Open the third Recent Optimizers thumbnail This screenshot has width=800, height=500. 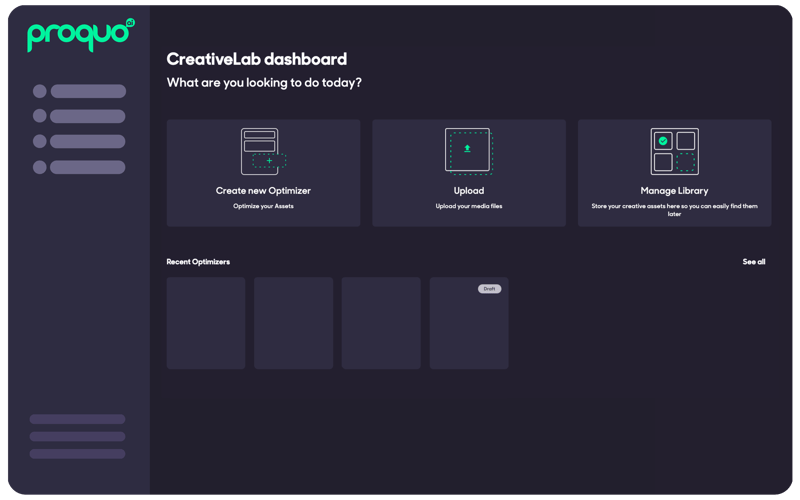click(x=381, y=323)
